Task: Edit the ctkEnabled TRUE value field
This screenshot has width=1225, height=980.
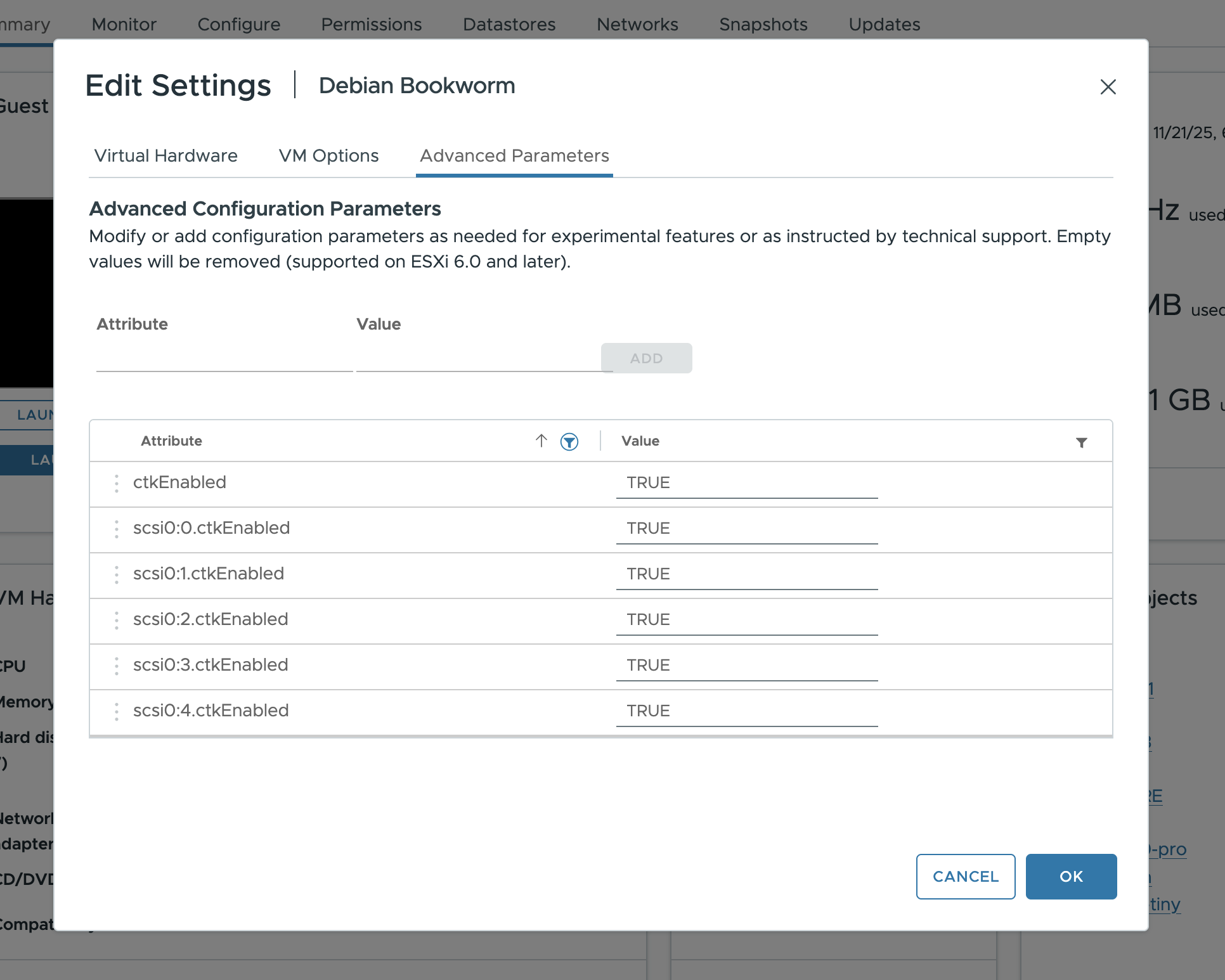Action: pyautogui.click(x=746, y=483)
